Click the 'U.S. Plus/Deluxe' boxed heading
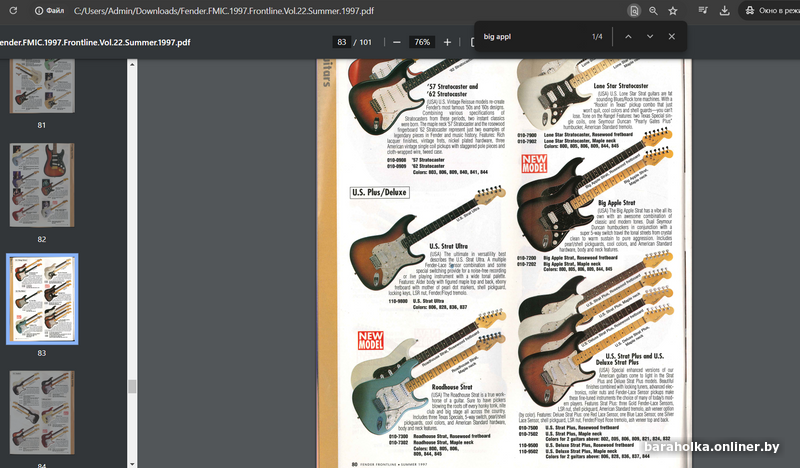This screenshot has width=800, height=468. tap(380, 192)
